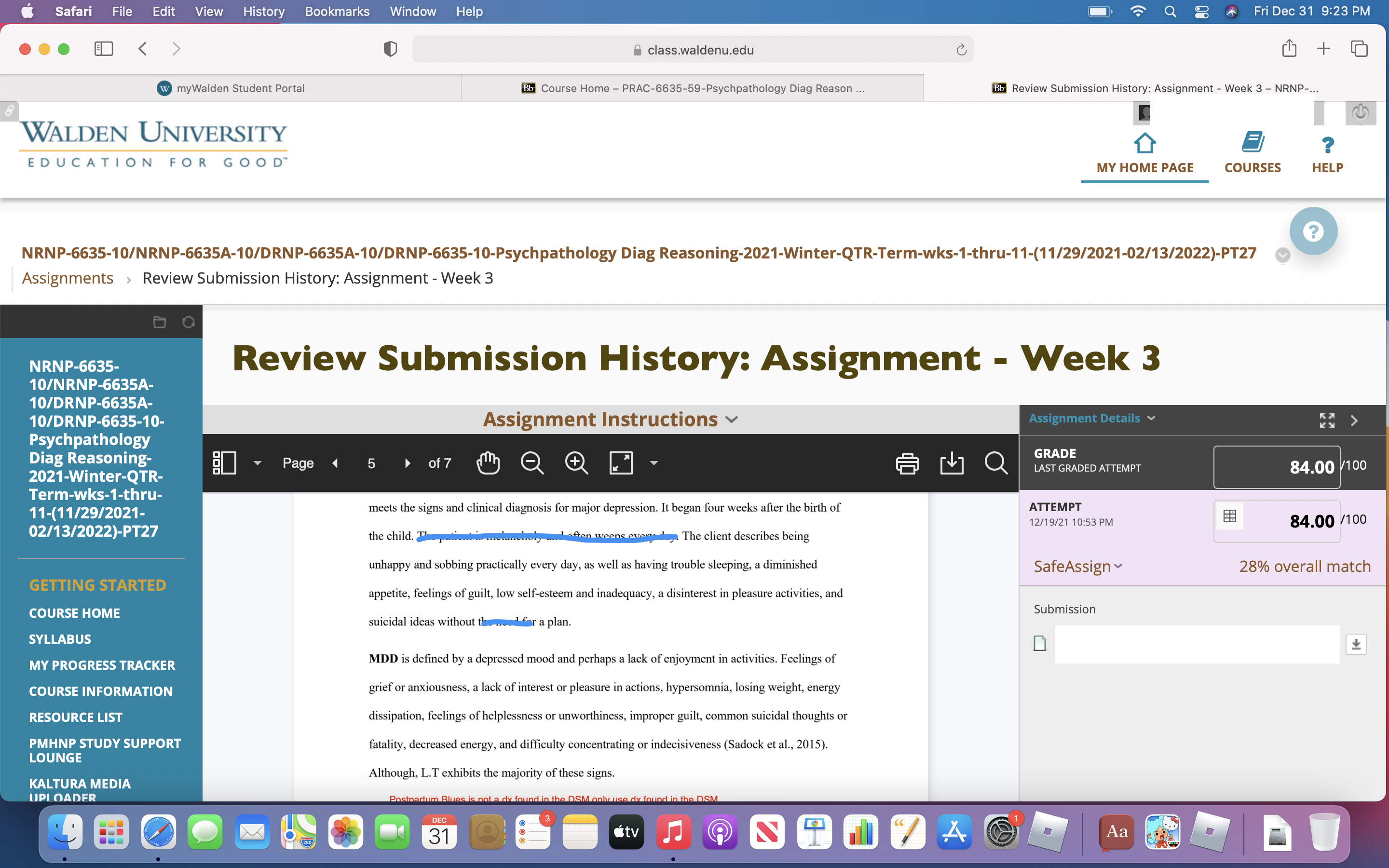Open the course title breadcrumb link
This screenshot has width=1389, height=868.
pos(639,253)
